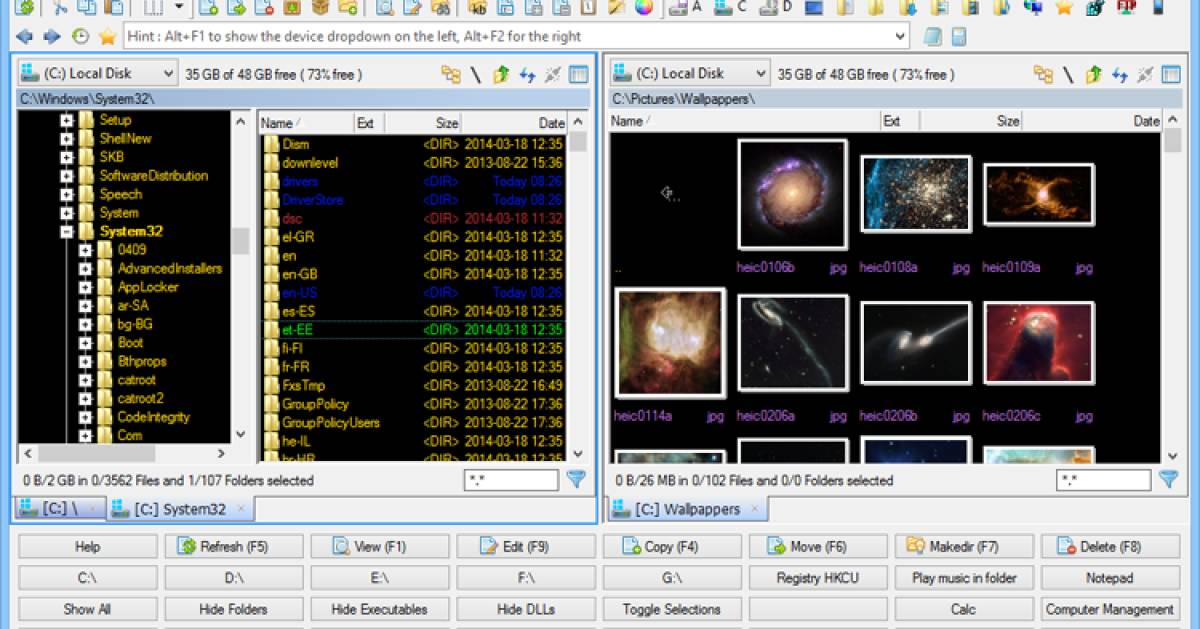Switch to the [C:] System32 tab
This screenshot has height=629, width=1200.
point(180,509)
